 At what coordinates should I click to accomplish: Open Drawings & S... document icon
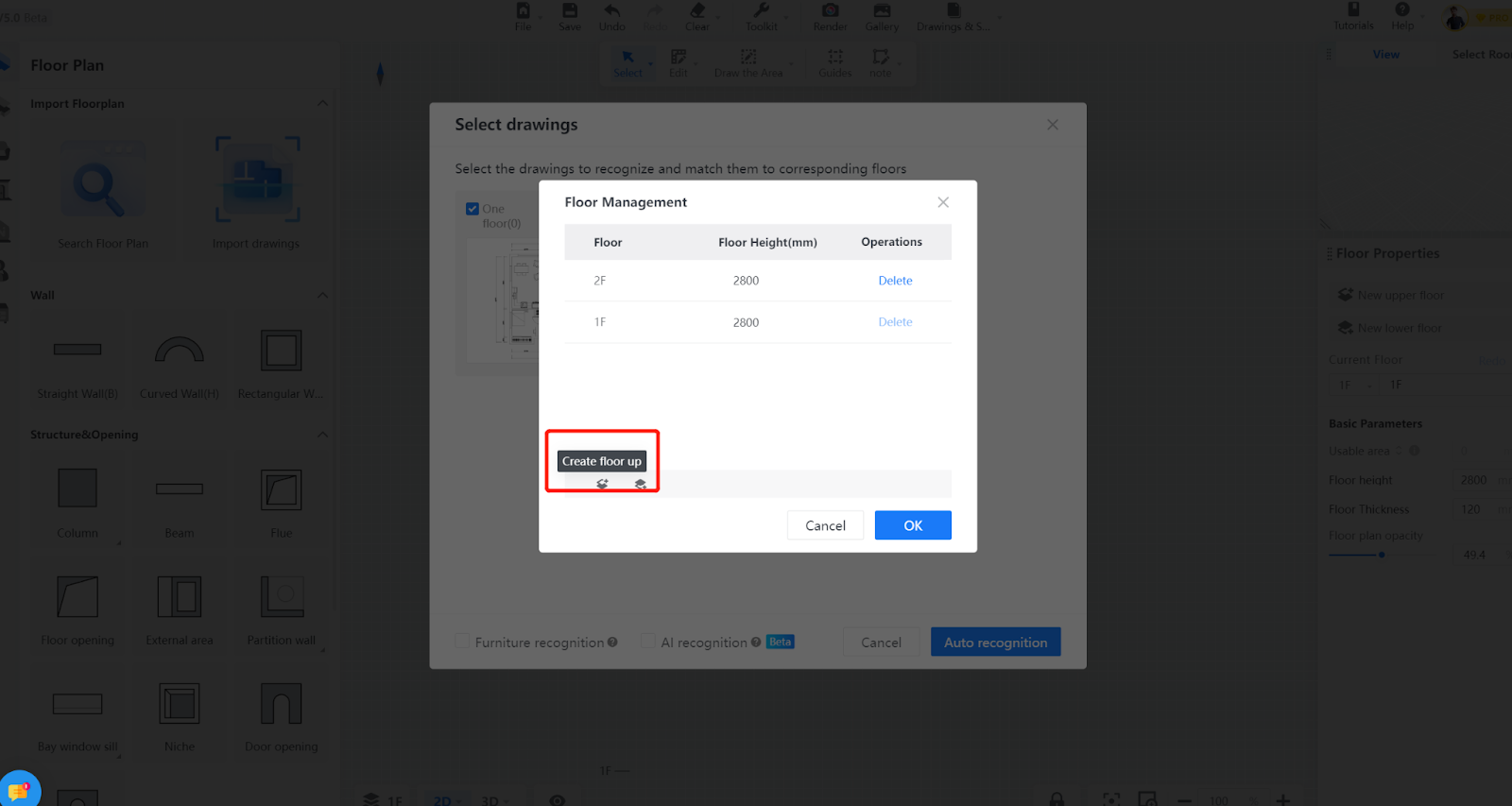click(954, 10)
